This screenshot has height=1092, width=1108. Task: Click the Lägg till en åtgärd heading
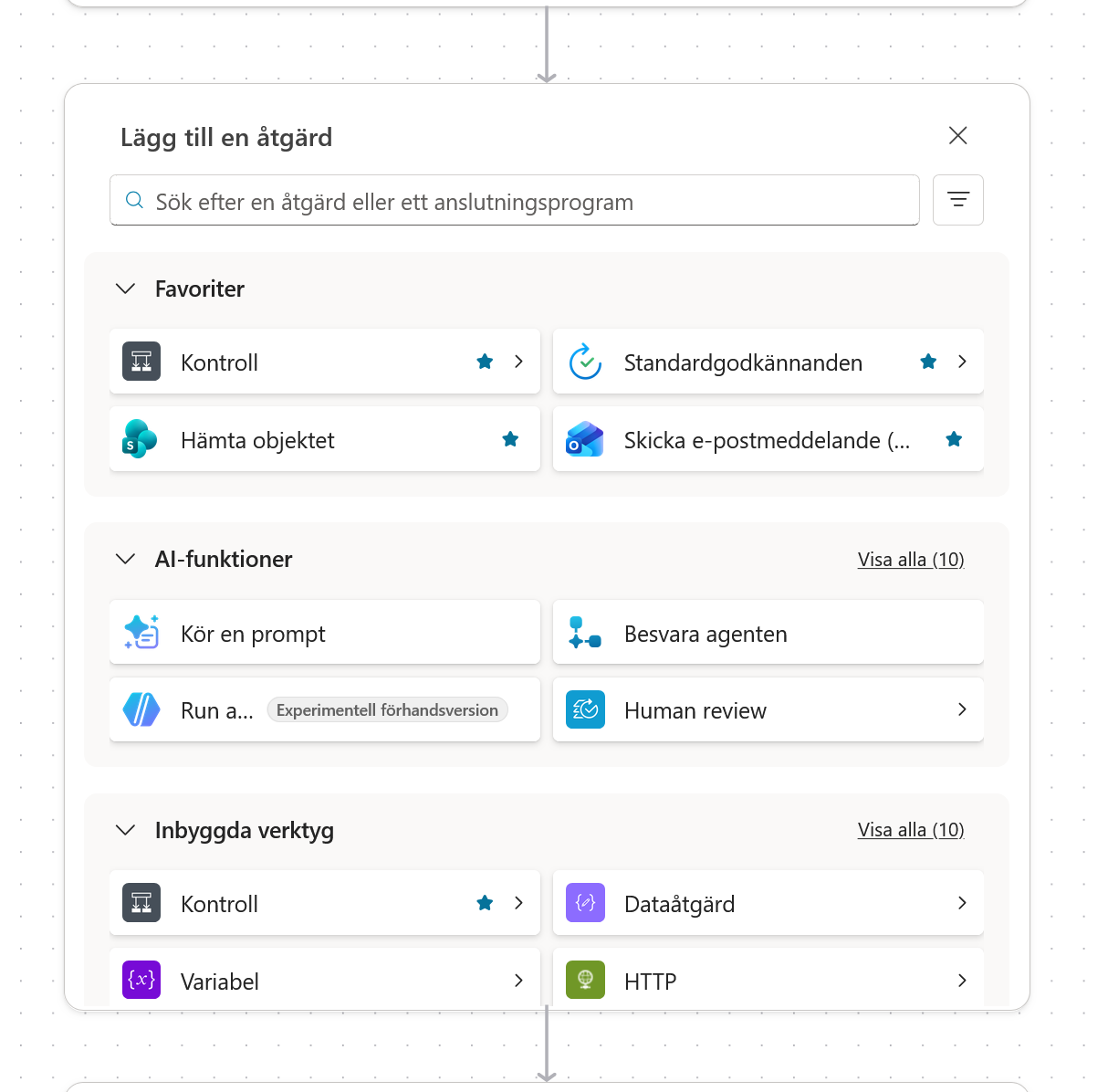226,137
